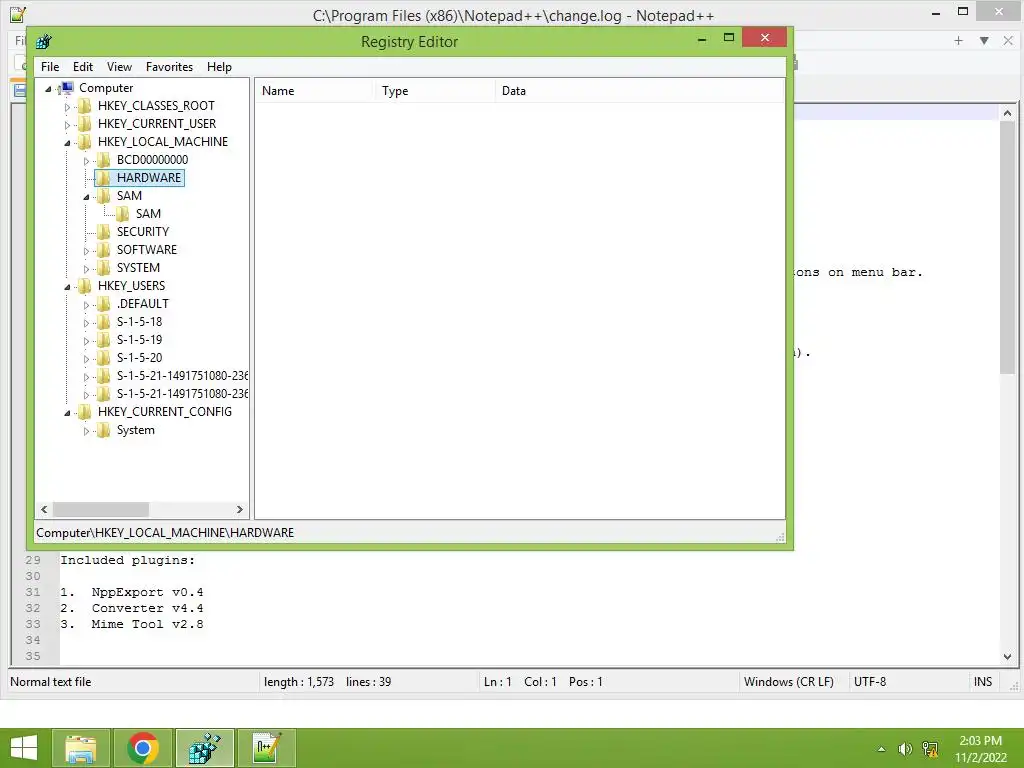This screenshot has height=768, width=1024.
Task: Click Notepad++ vertical scrollbar up arrow
Action: click(x=1007, y=113)
